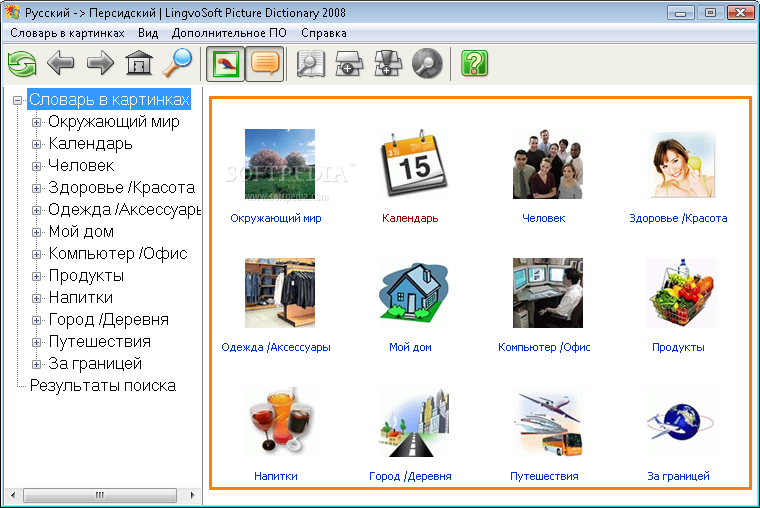Expand the За границей tree node
This screenshot has height=508, width=760.
click(x=36, y=364)
